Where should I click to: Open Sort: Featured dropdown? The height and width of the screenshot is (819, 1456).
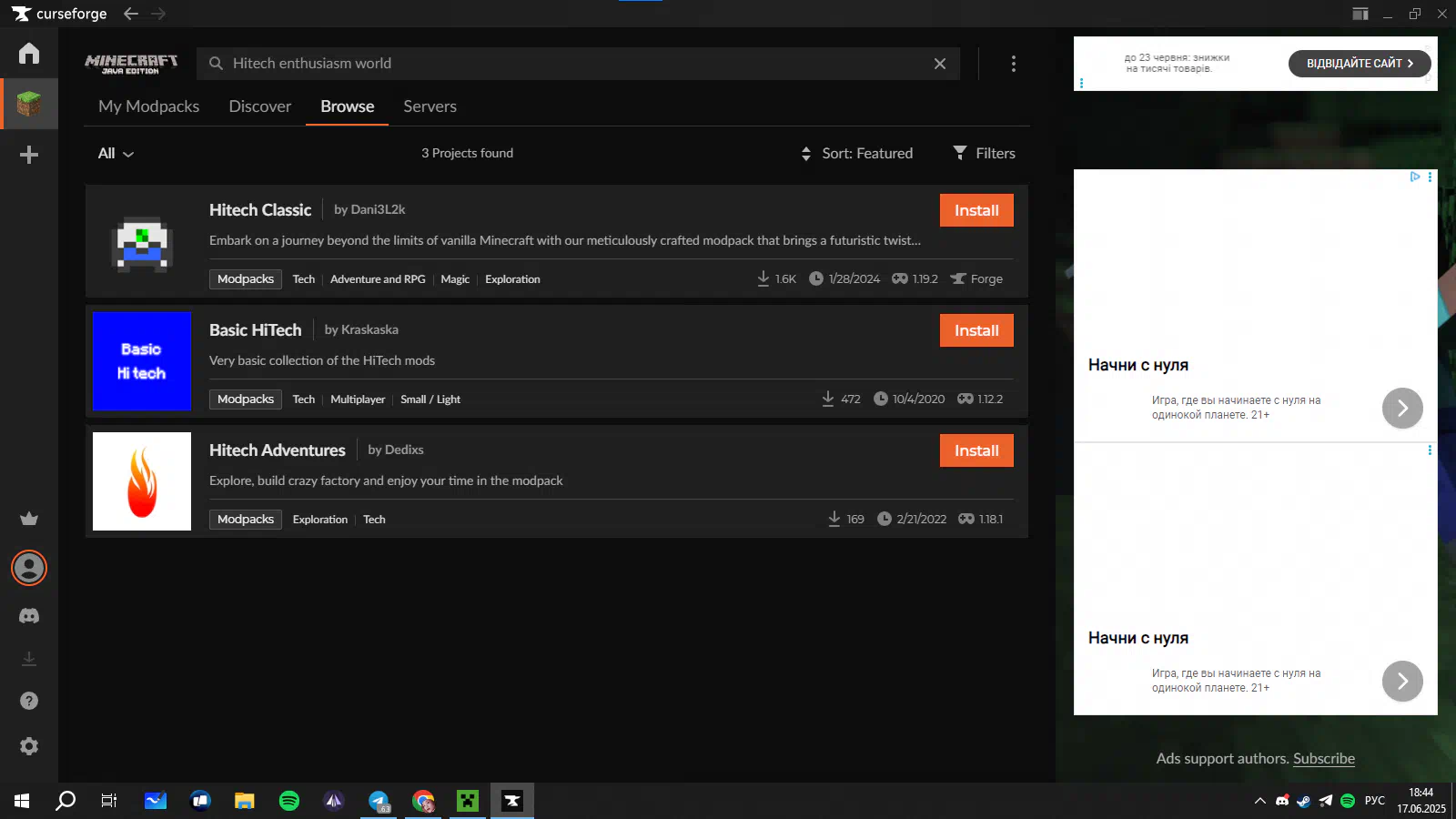[x=856, y=153]
